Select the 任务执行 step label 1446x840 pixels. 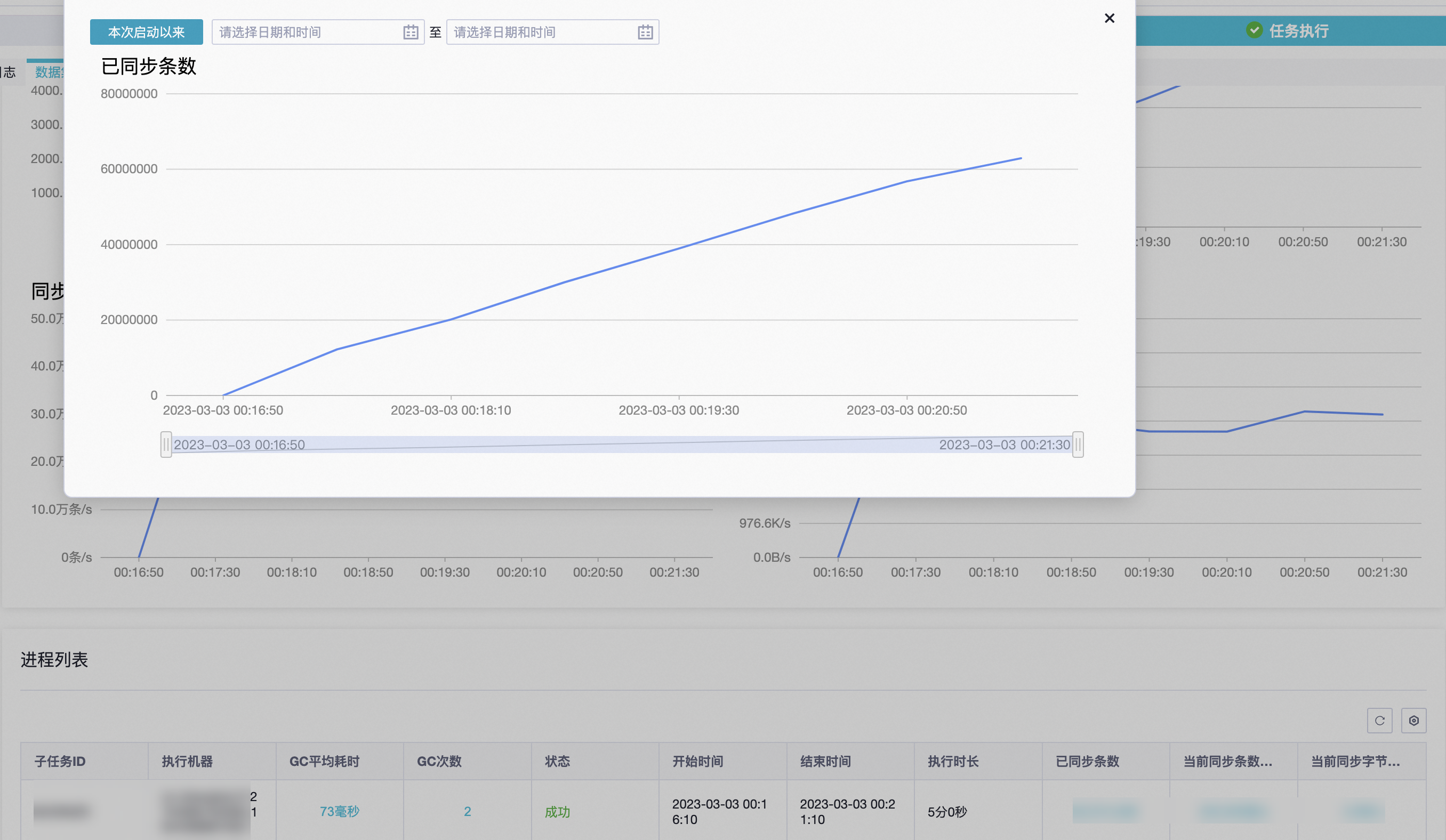pyautogui.click(x=1298, y=31)
